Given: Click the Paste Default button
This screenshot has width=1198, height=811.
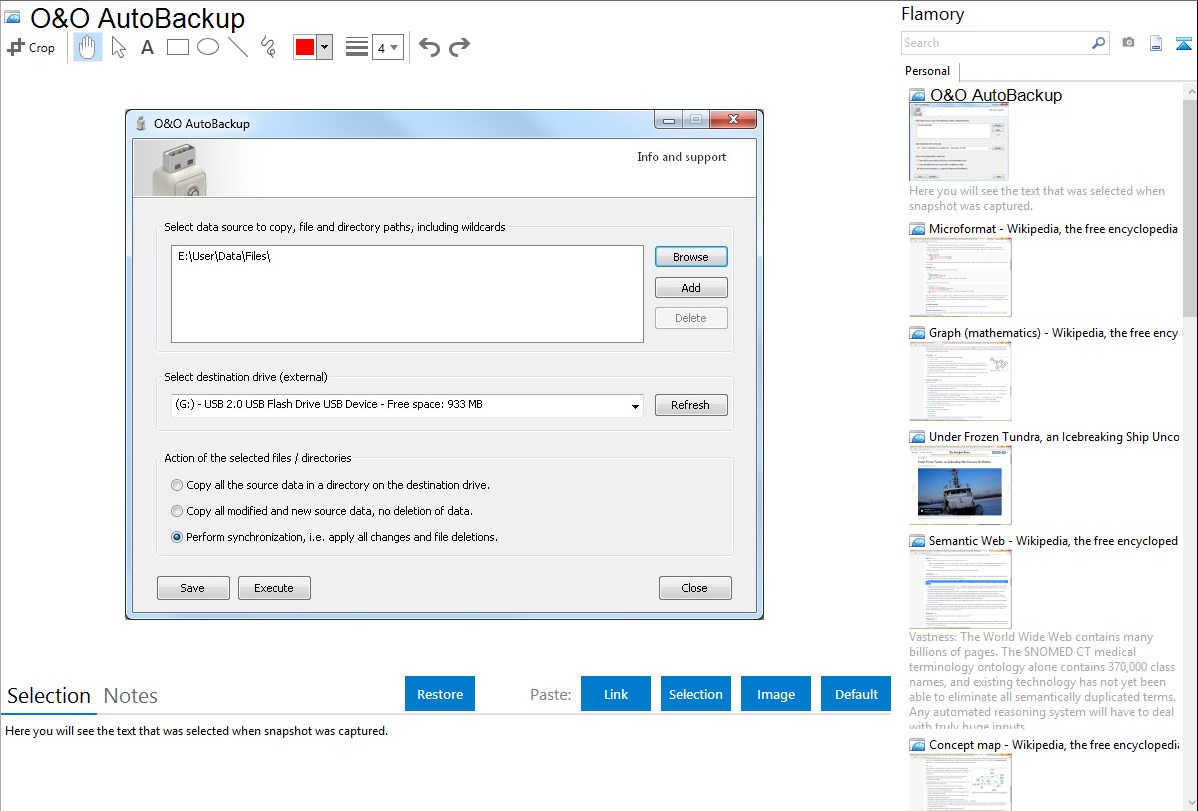Looking at the screenshot, I should tap(856, 694).
